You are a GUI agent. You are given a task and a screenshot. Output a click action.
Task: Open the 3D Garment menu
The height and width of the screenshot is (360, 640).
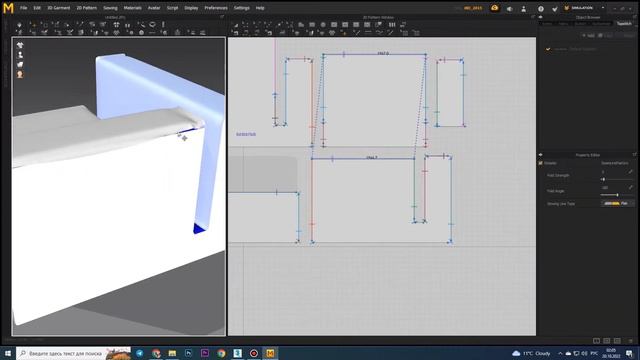[x=59, y=8]
